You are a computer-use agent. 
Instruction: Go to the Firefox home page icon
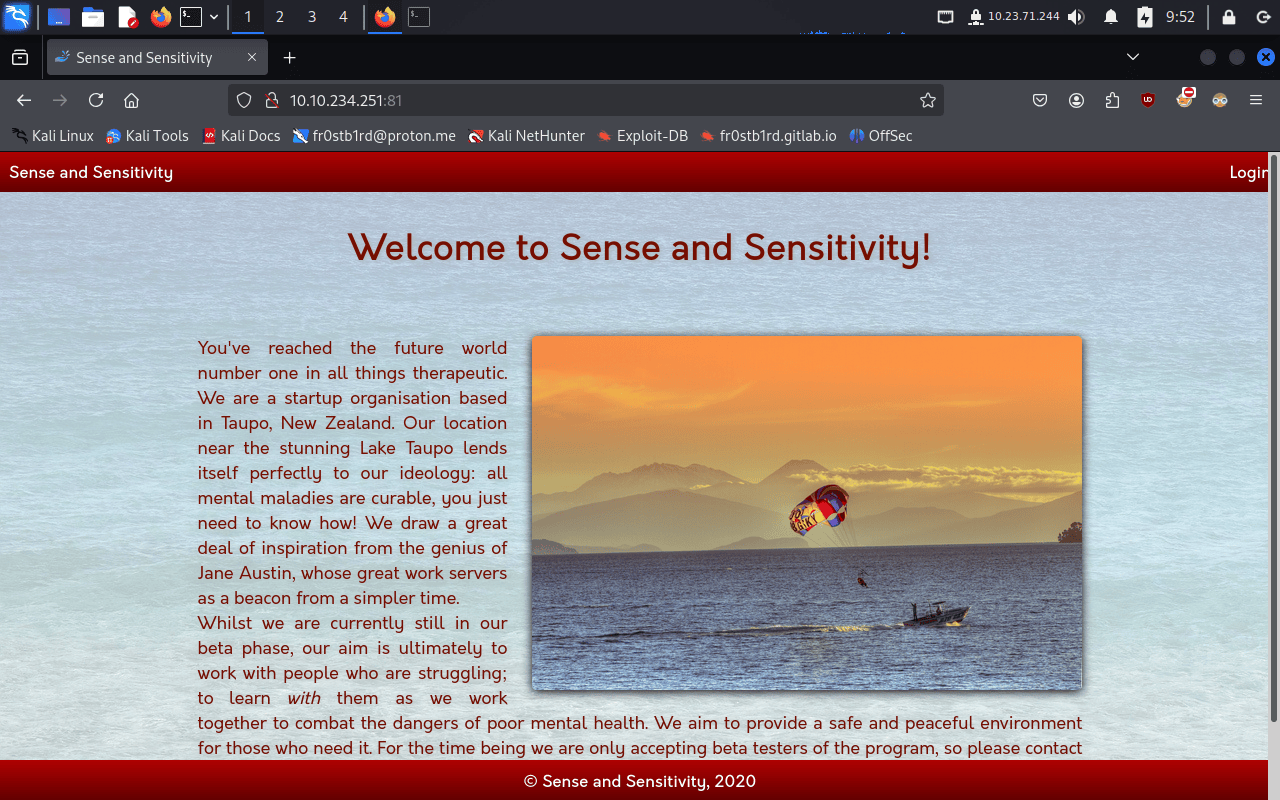pos(131,100)
